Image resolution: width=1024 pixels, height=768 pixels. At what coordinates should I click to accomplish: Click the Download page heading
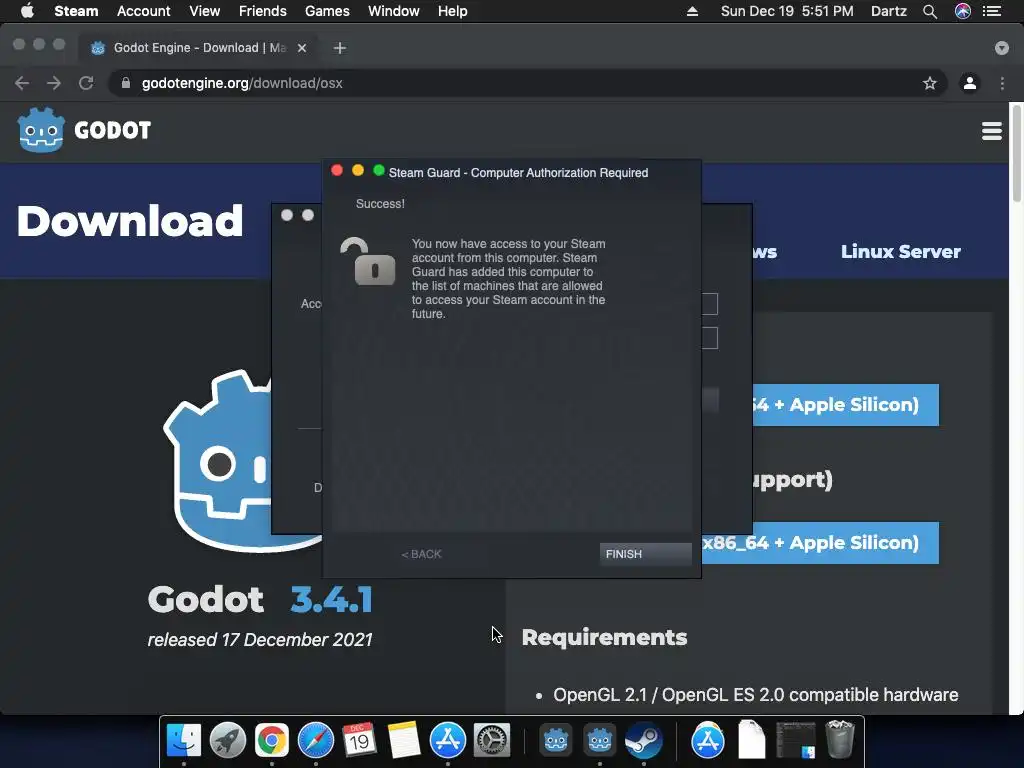pyautogui.click(x=130, y=221)
